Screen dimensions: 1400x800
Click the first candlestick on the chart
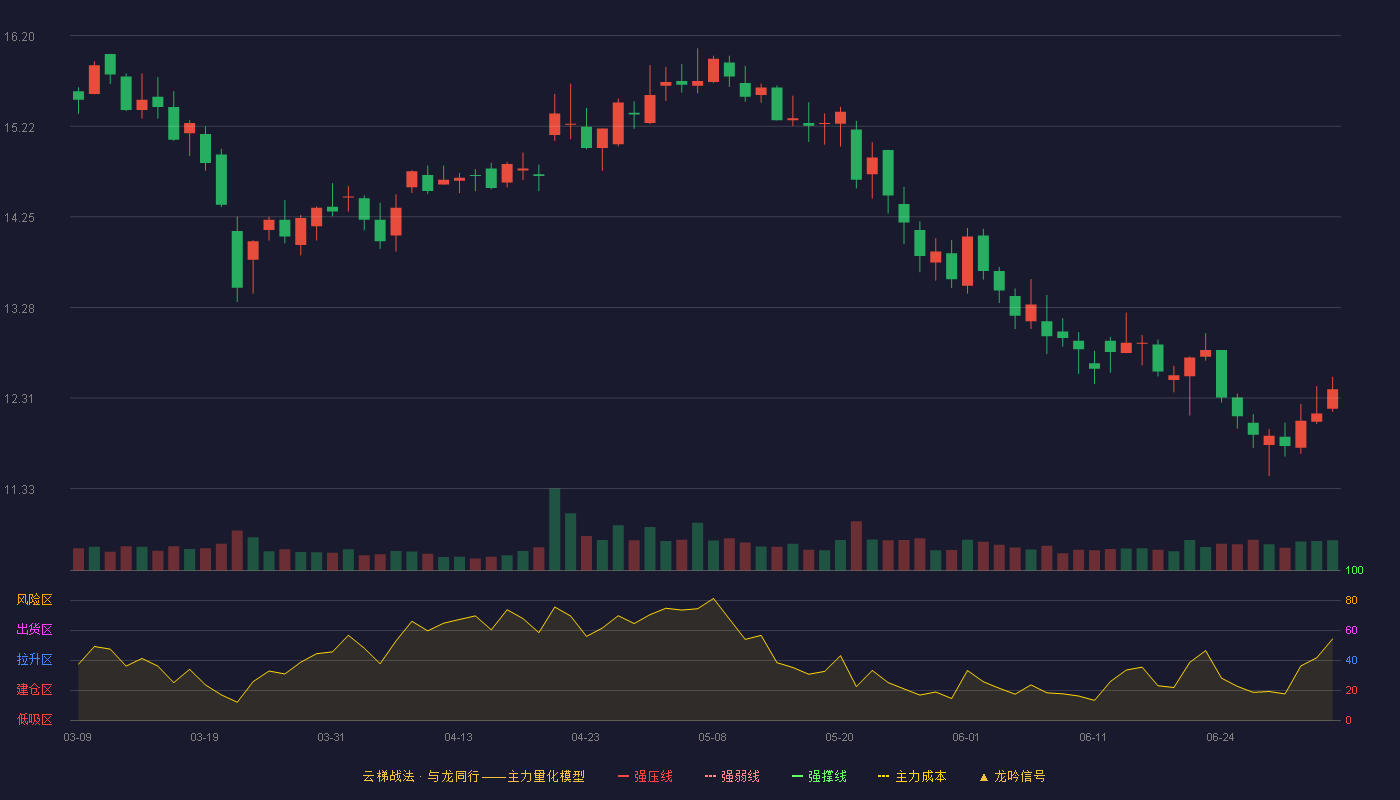click(x=78, y=96)
